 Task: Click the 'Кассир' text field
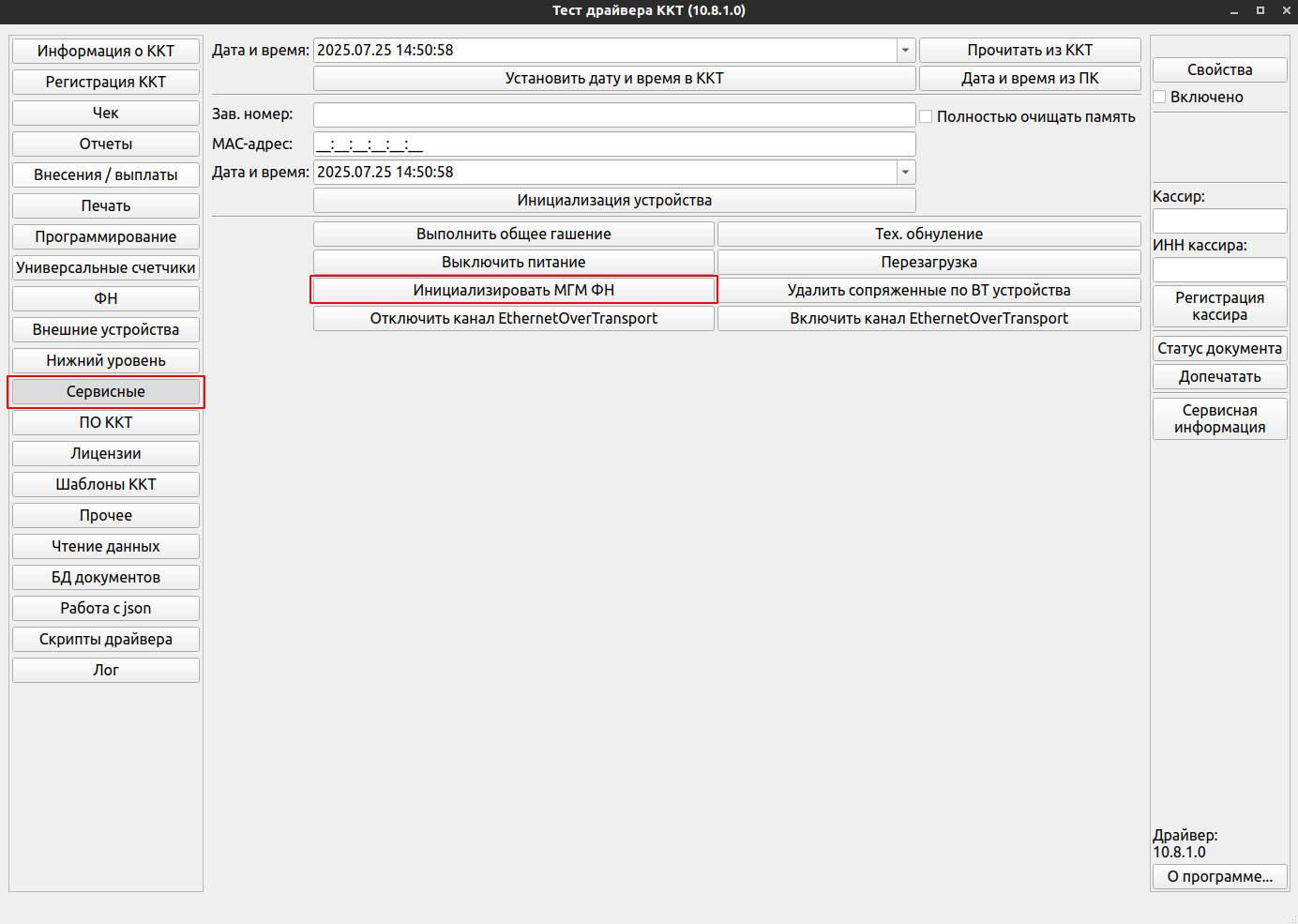[x=1219, y=221]
